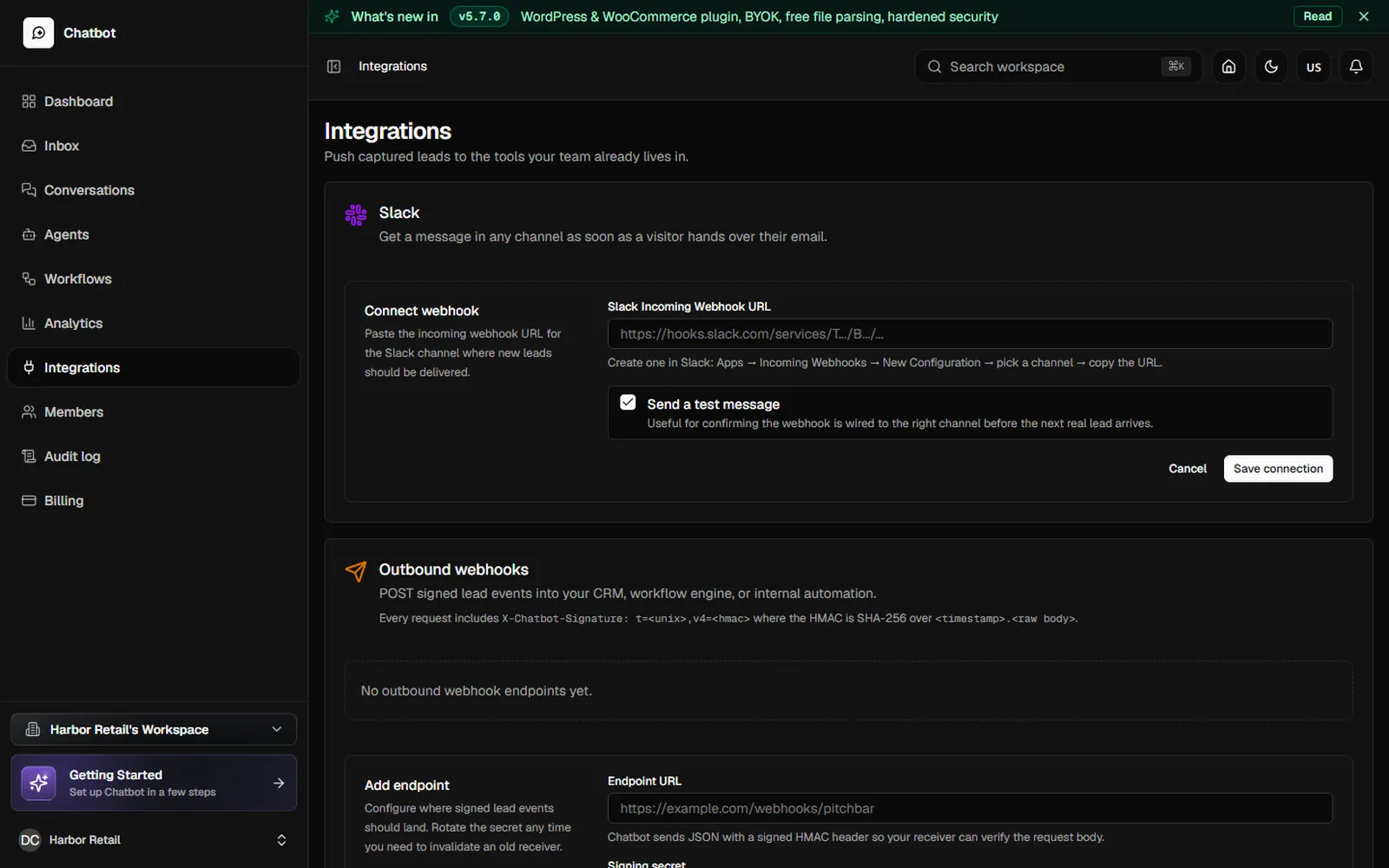The height and width of the screenshot is (868, 1389).
Task: Open Agents section
Action: (154, 234)
